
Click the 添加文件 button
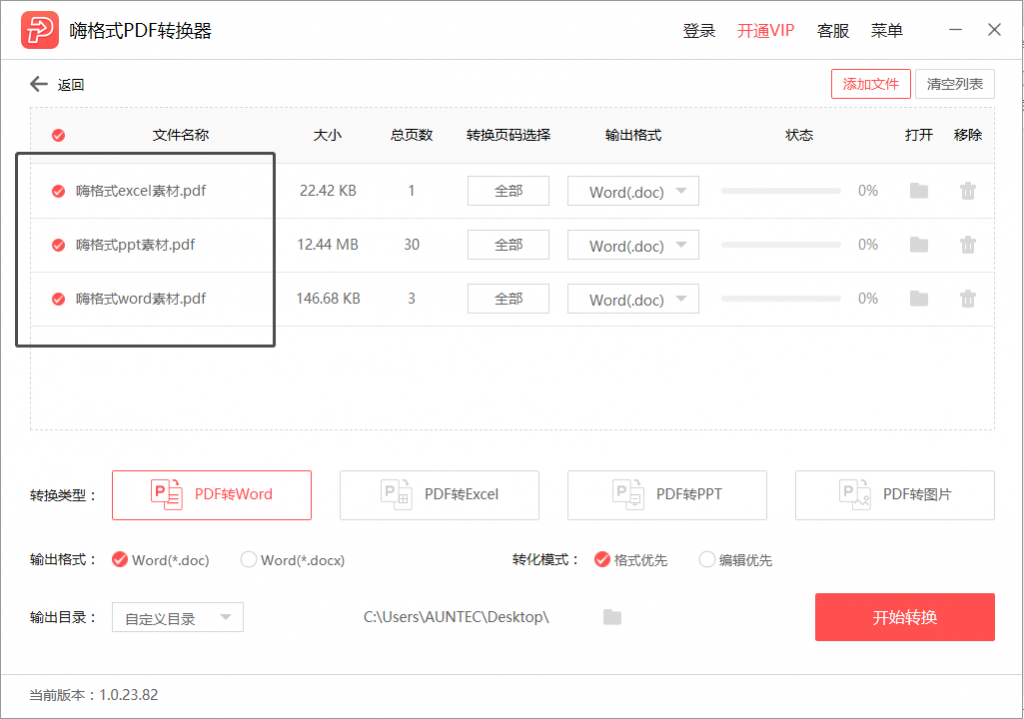tap(871, 84)
